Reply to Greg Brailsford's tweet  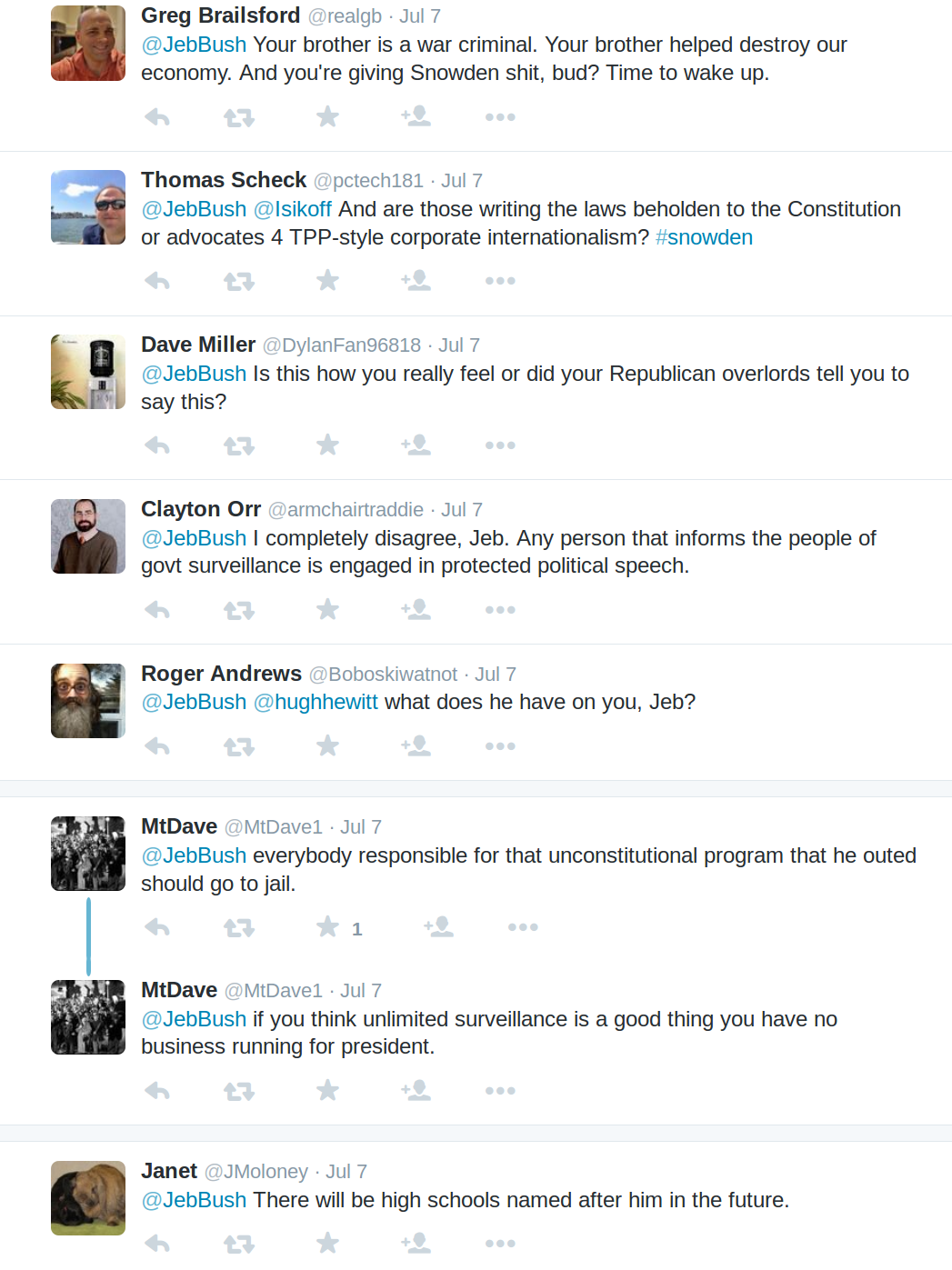(x=157, y=117)
